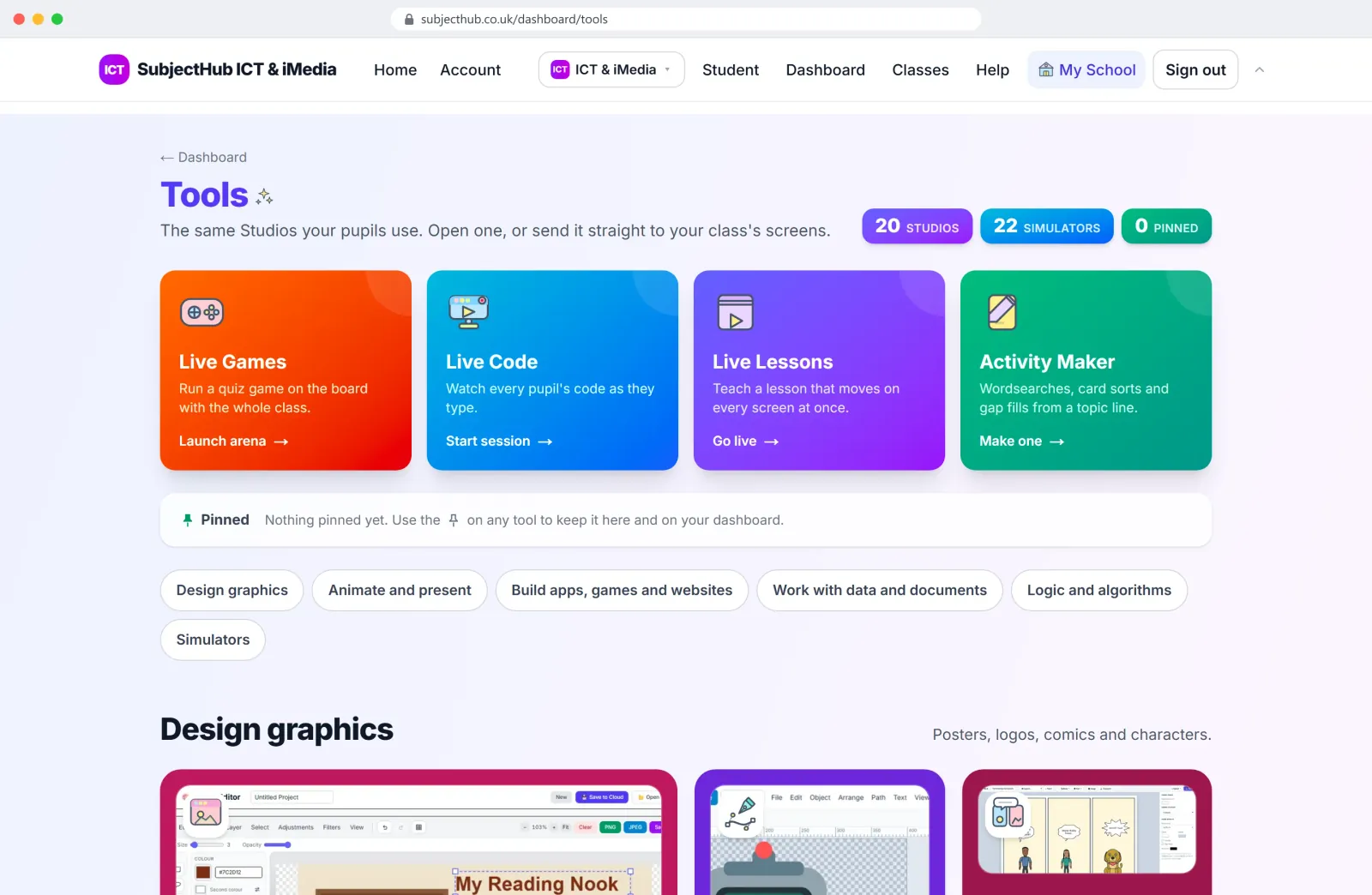Filter by Animate and present category
This screenshot has height=895, width=1372.
pyautogui.click(x=400, y=590)
